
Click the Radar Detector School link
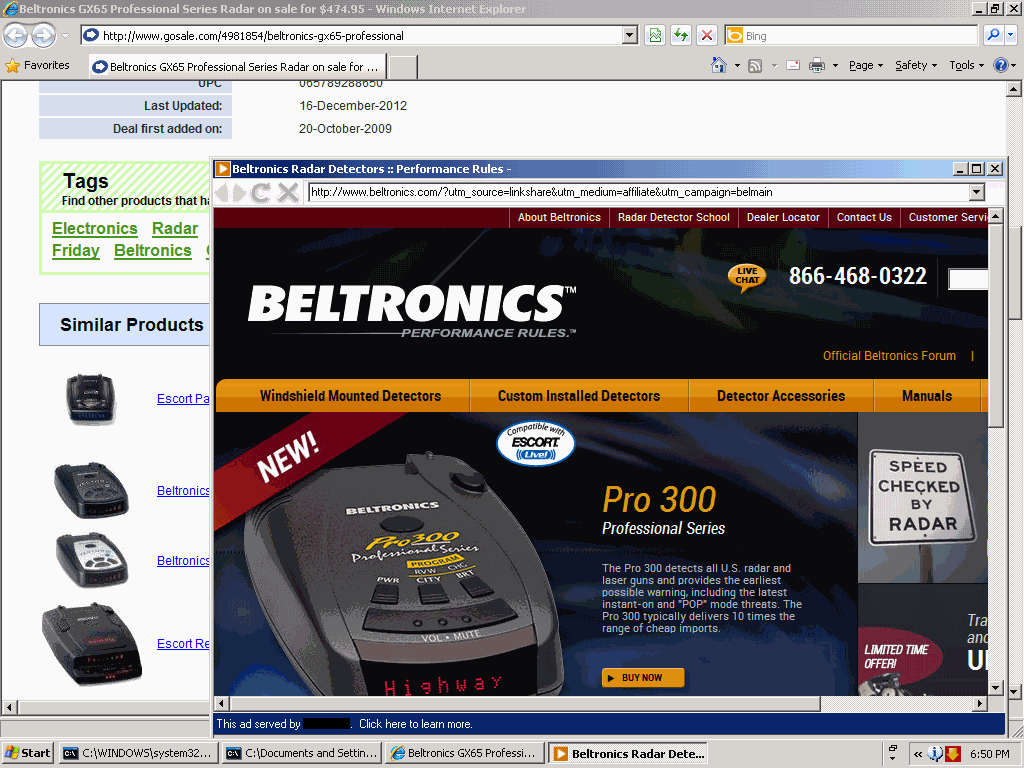(673, 217)
